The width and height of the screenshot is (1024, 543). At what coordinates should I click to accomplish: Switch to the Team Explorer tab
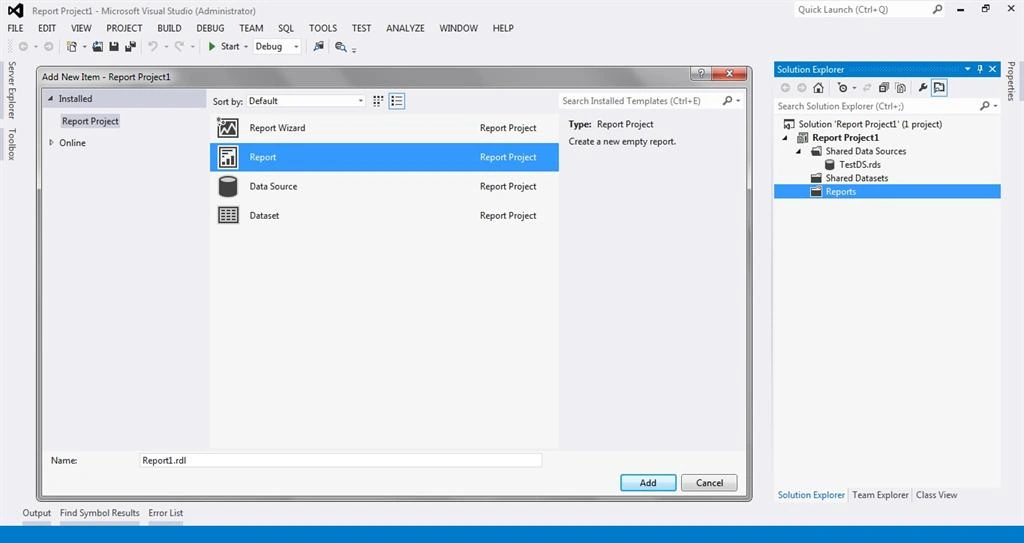tap(880, 495)
